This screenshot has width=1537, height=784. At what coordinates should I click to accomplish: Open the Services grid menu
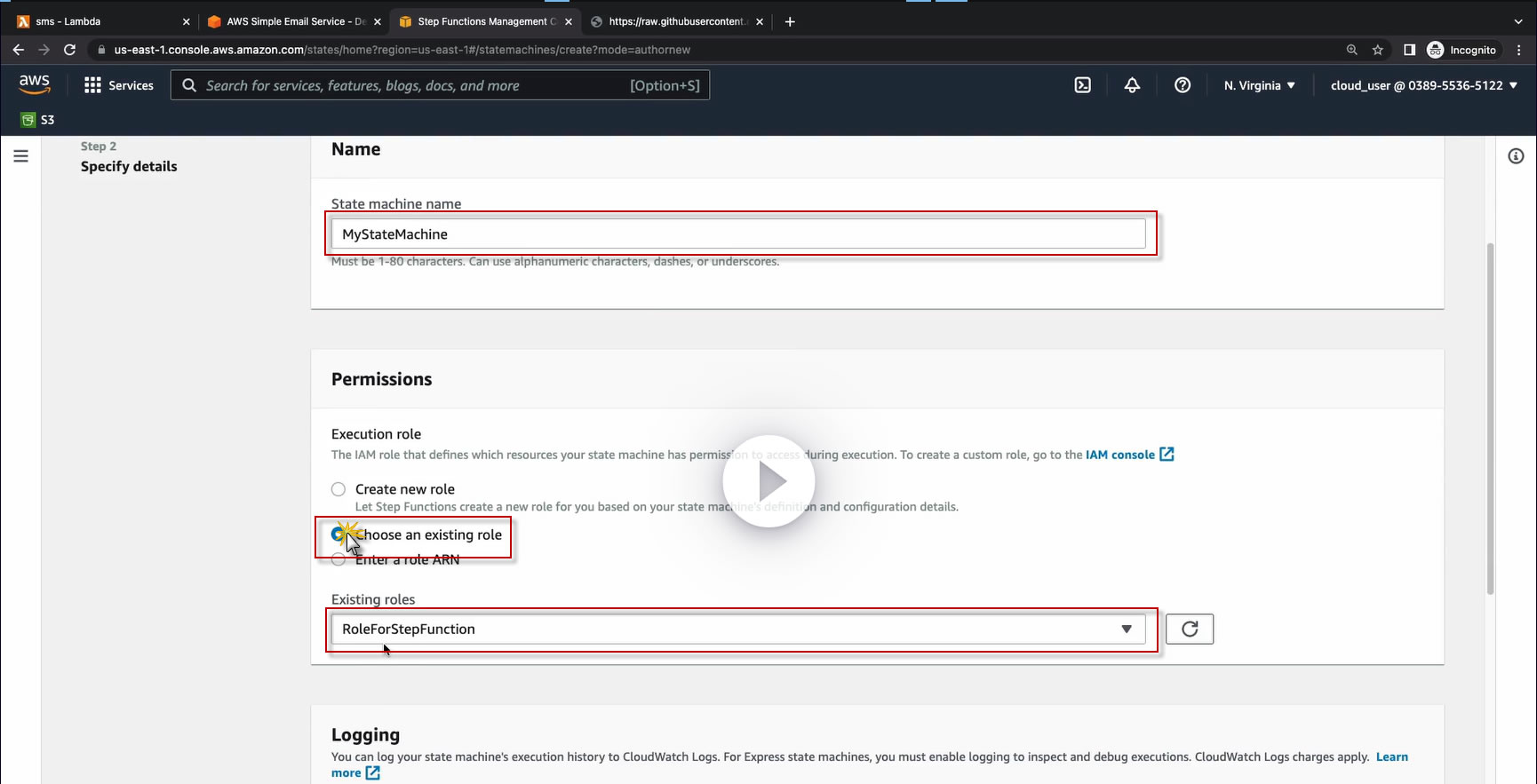[119, 85]
